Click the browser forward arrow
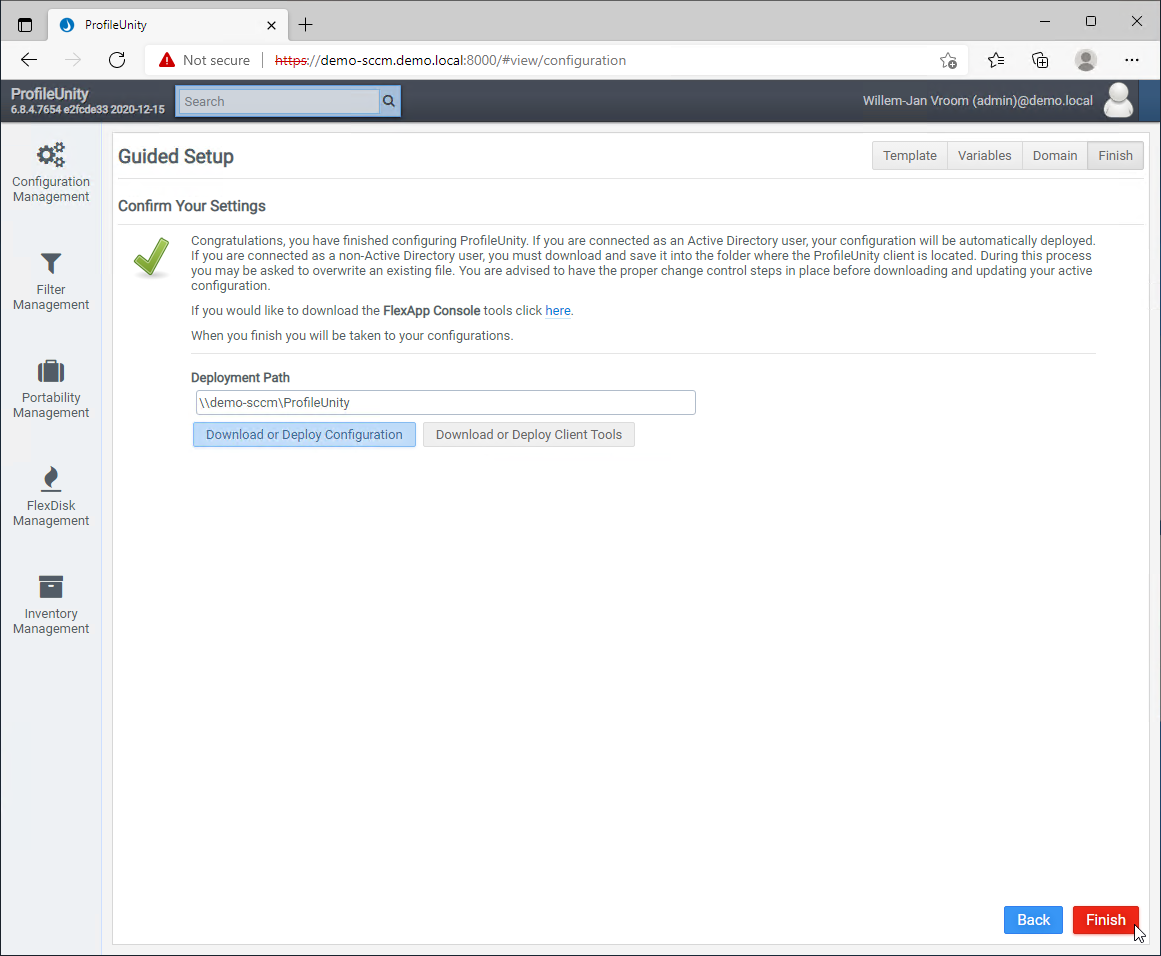Viewport: 1161px width, 956px height. pyautogui.click(x=73, y=60)
